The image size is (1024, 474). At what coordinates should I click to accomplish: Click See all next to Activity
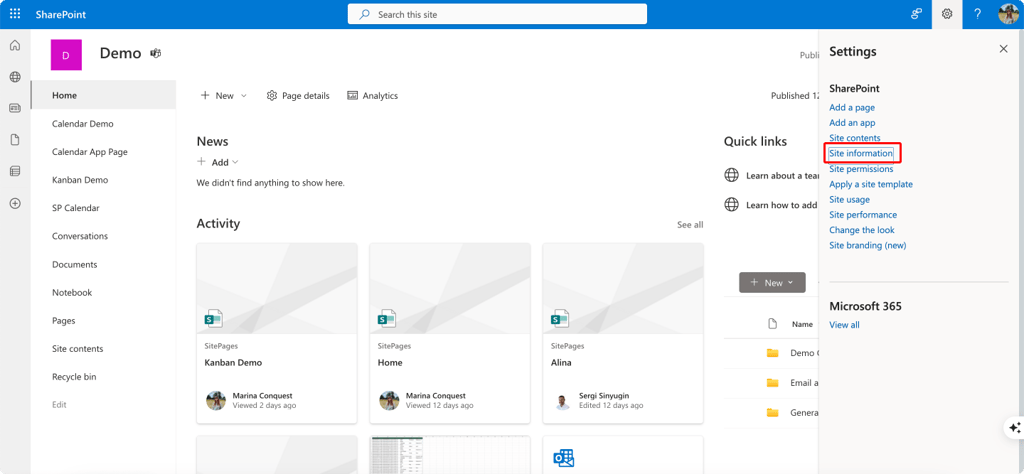tap(690, 225)
